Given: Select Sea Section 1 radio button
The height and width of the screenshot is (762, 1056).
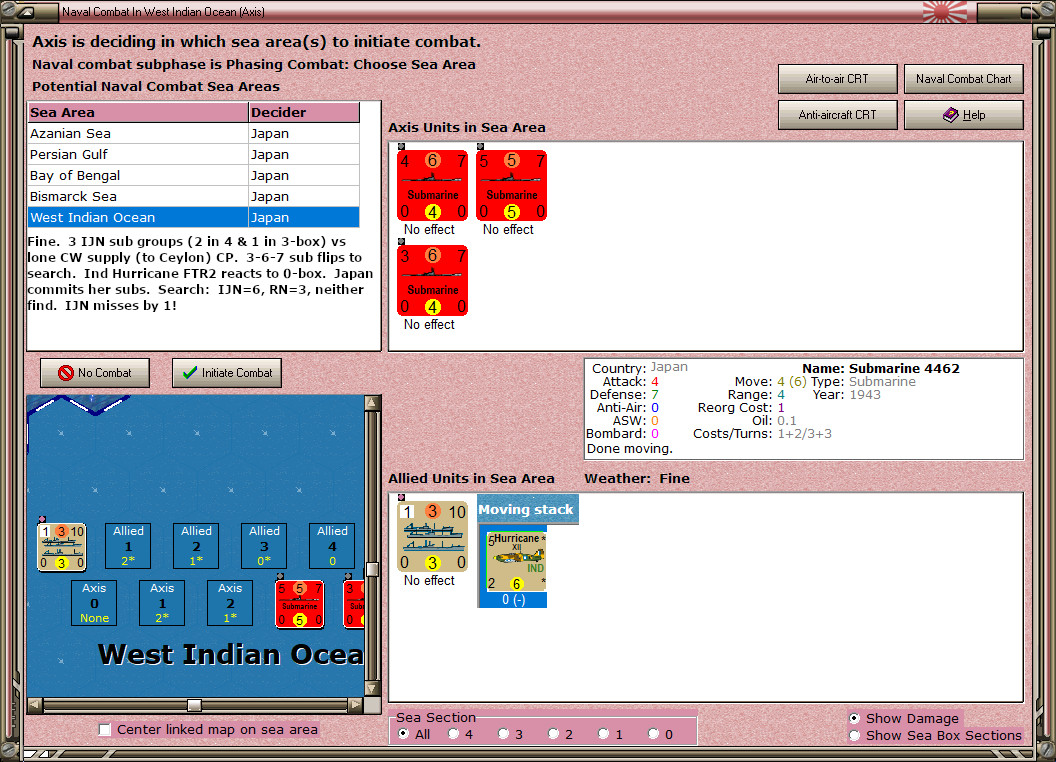Looking at the screenshot, I should 603,734.
